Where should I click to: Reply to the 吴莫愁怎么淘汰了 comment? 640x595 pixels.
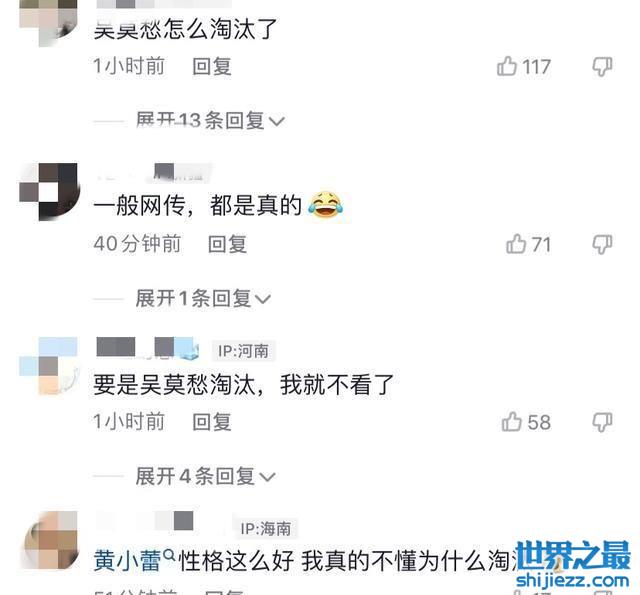[x=212, y=66]
